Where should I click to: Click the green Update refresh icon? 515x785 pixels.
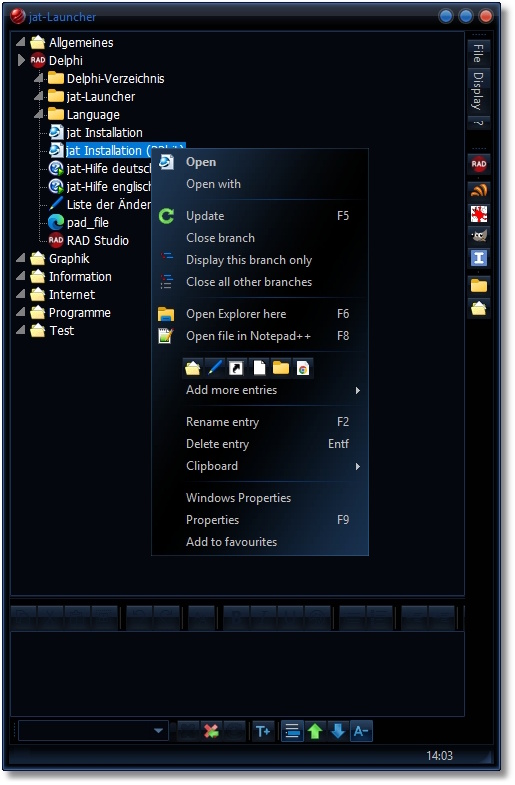click(166, 216)
